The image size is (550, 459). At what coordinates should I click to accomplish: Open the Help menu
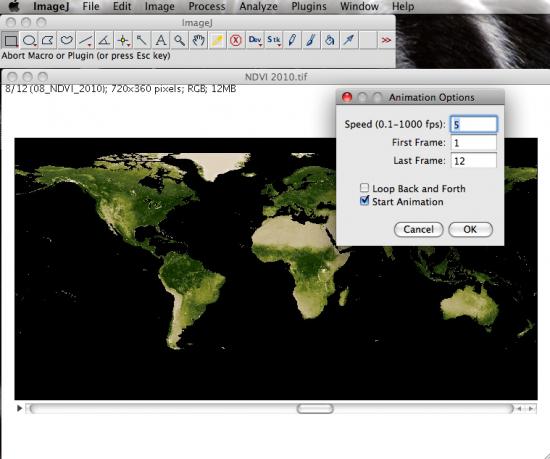coord(403,6)
